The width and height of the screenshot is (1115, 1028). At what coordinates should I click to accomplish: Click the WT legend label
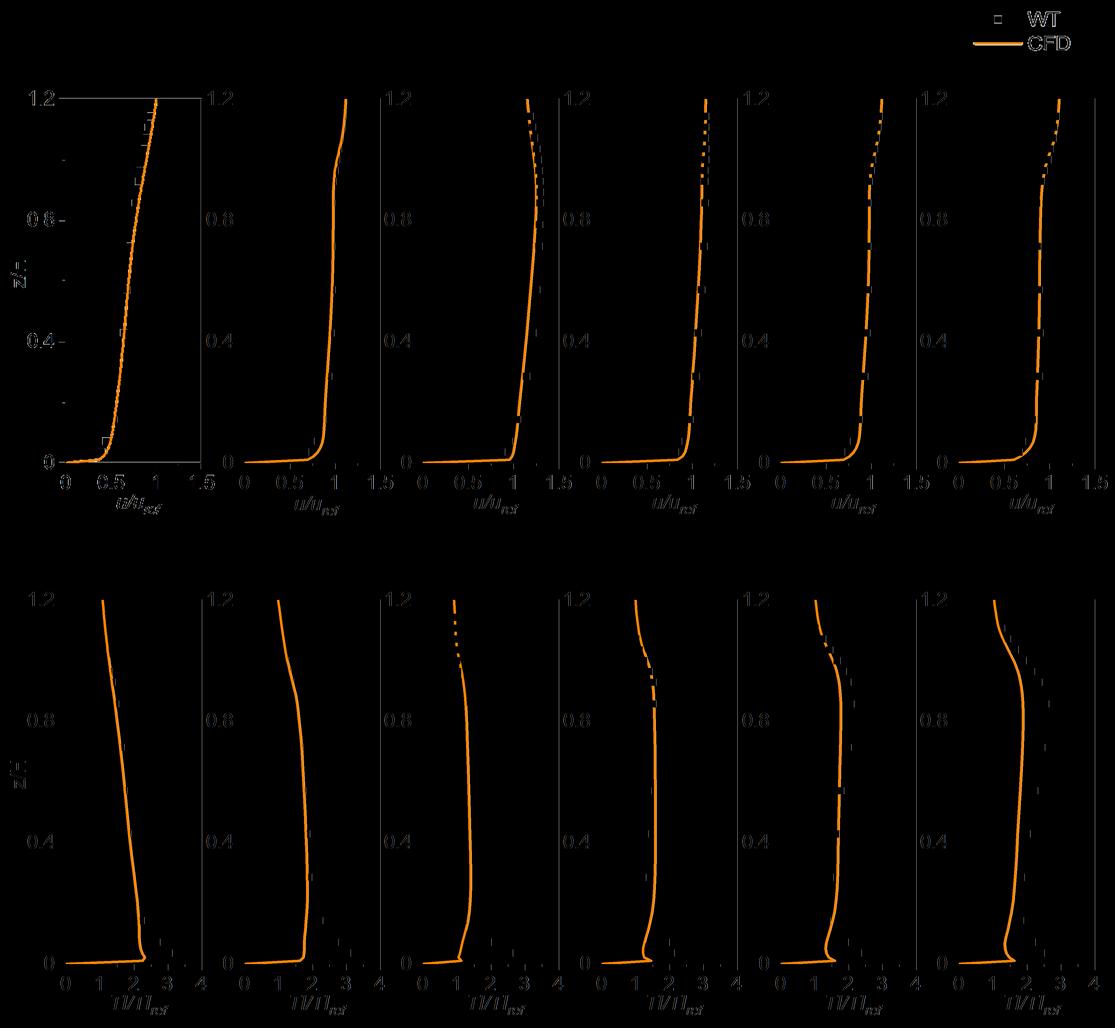[x=1042, y=19]
